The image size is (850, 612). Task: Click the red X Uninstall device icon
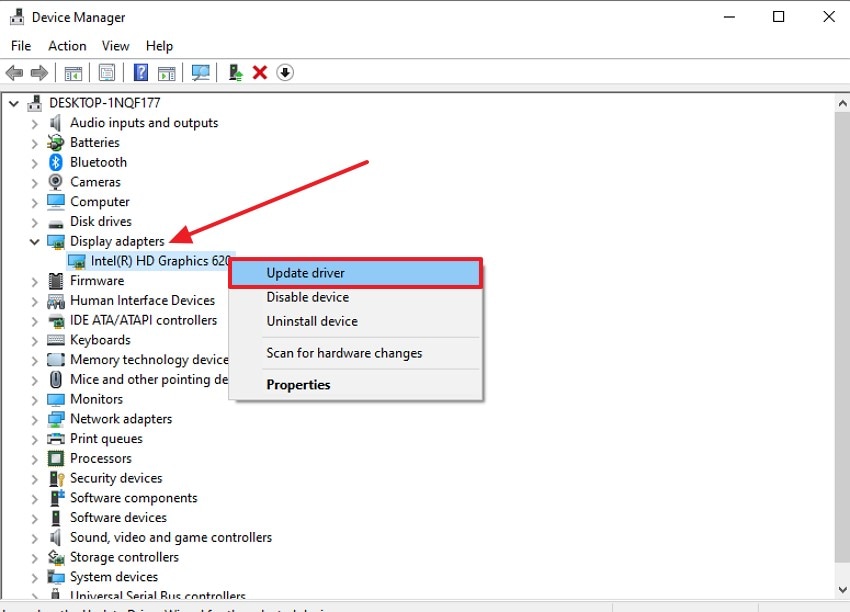tap(260, 72)
